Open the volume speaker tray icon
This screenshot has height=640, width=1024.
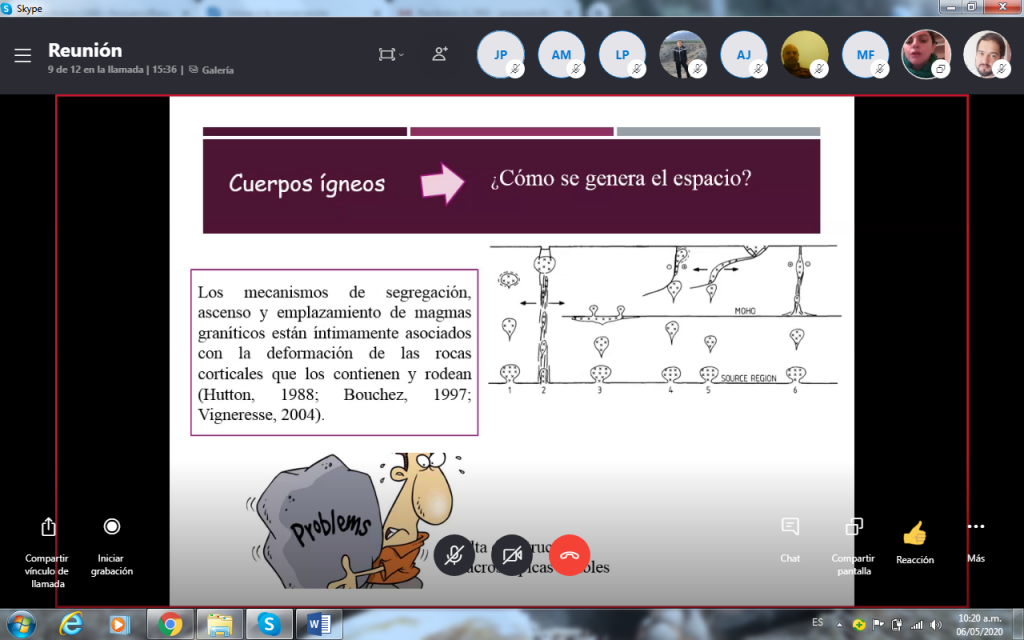coord(936,625)
